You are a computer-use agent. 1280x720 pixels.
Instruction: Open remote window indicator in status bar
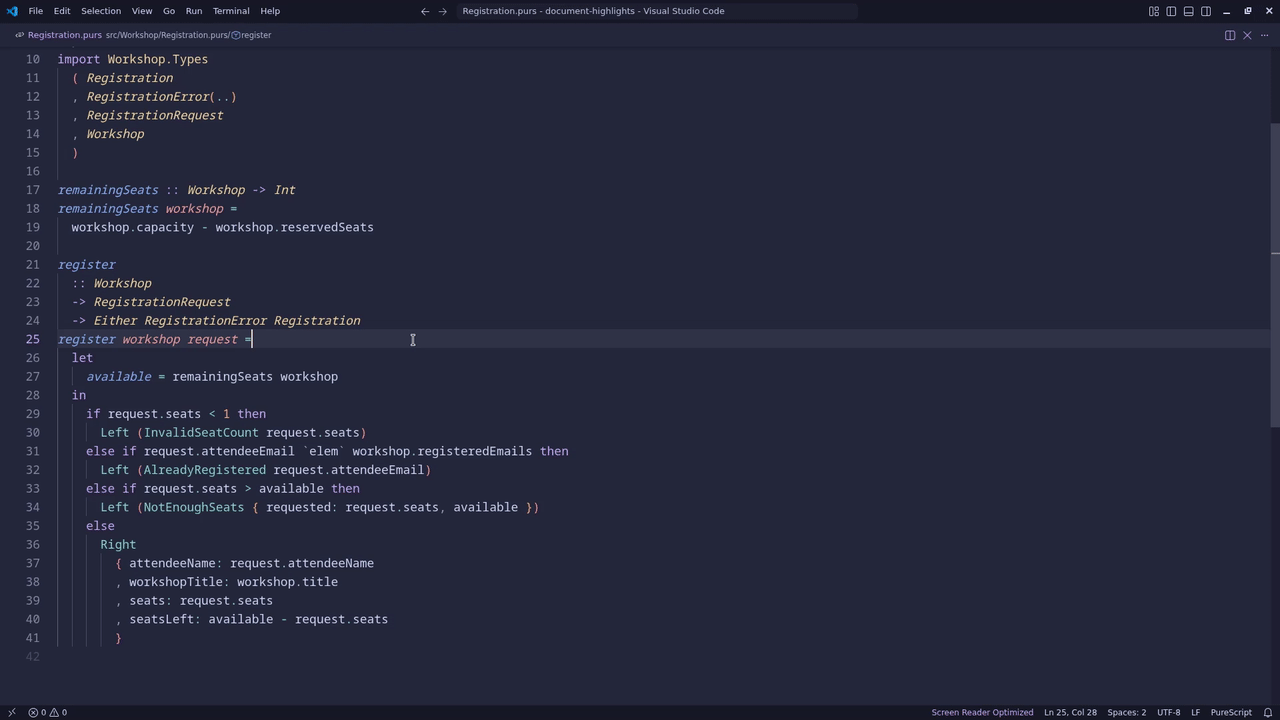(12, 712)
